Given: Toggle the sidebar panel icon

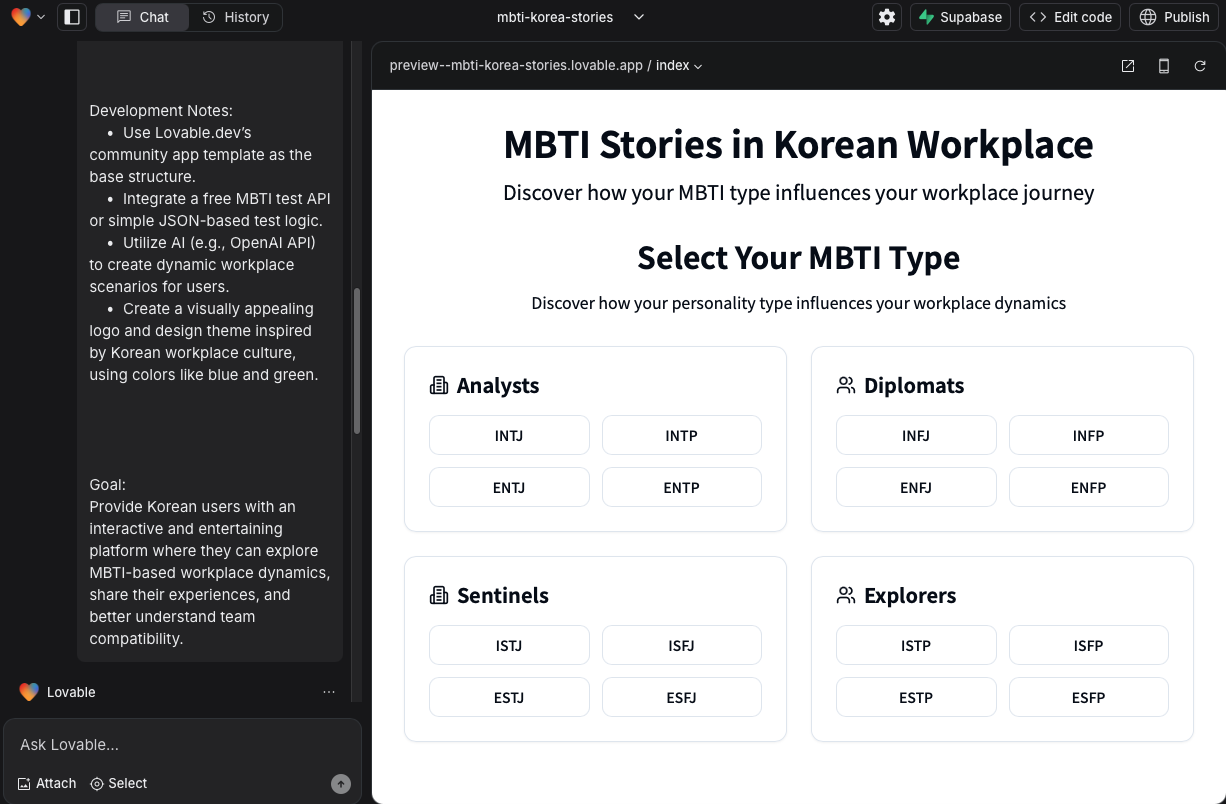Looking at the screenshot, I should click(x=71, y=17).
